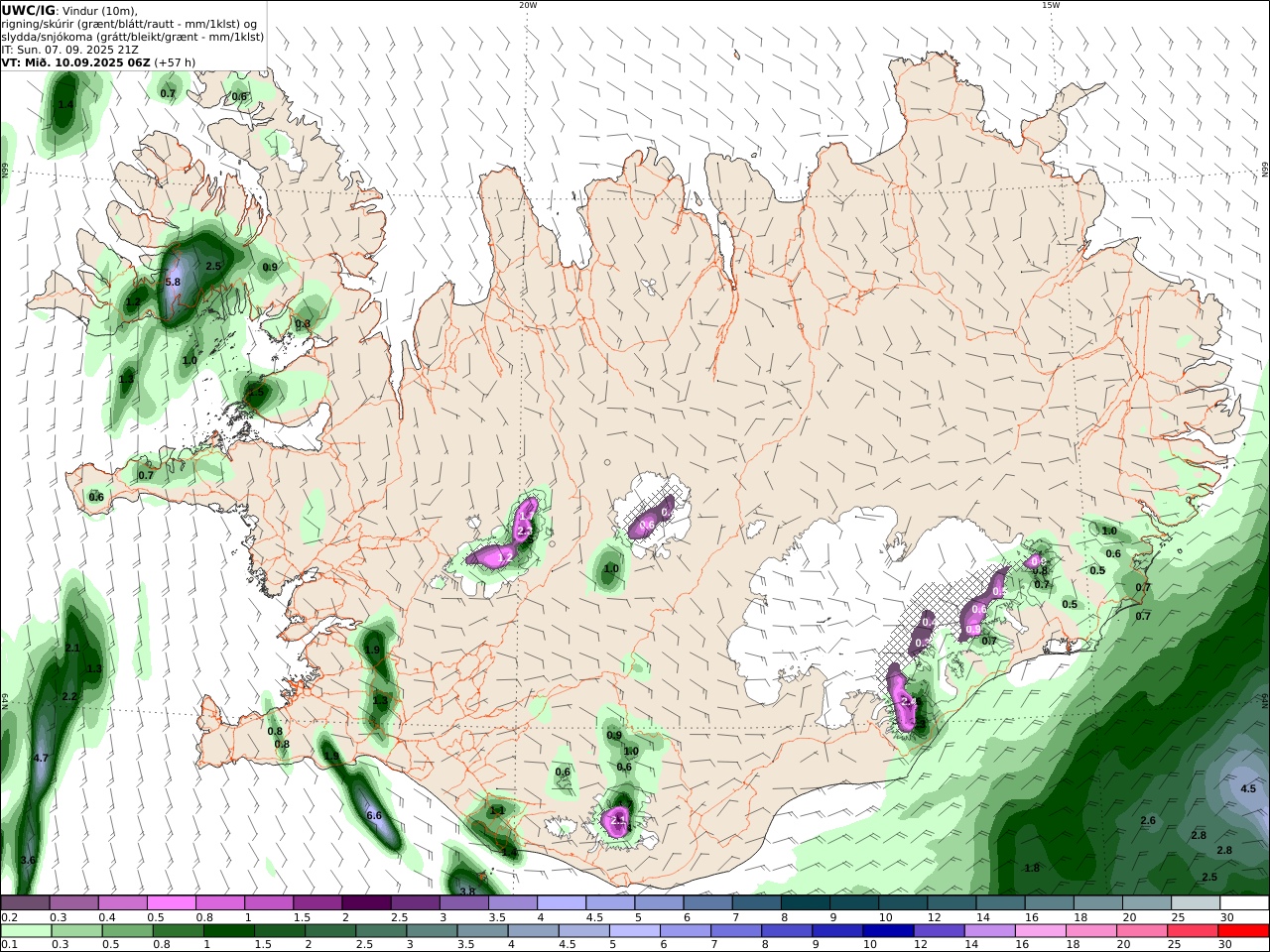Click the 6.6 rainfall value off southwest coast
1270x952 pixels.
coord(374,815)
